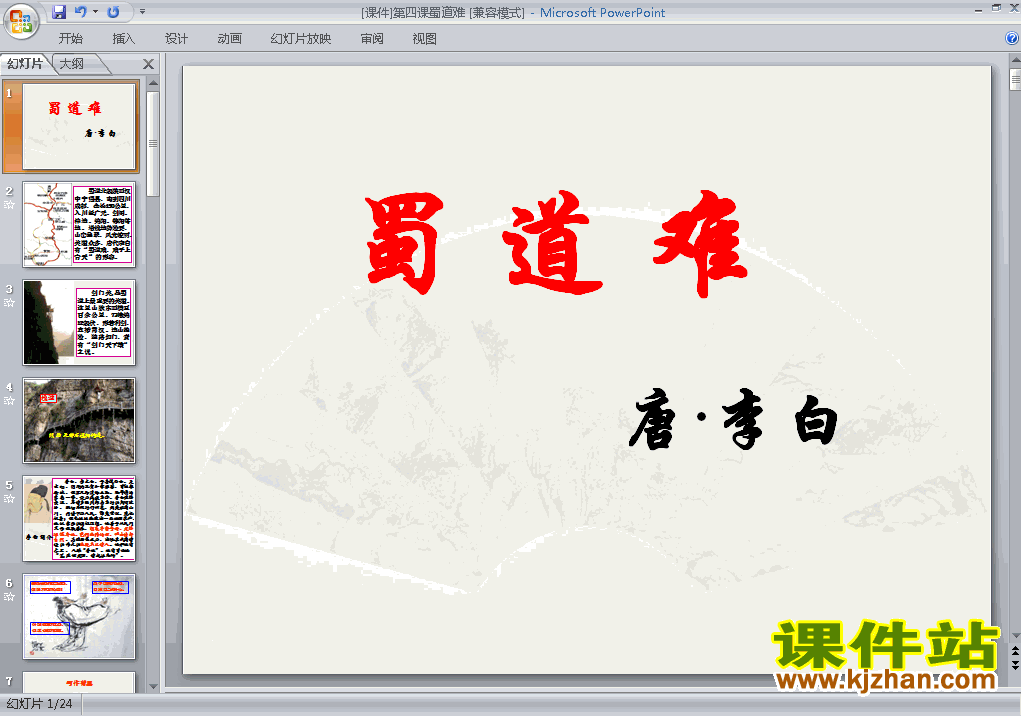This screenshot has width=1021, height=717.
Task: Redo the last action
Action: click(x=113, y=12)
